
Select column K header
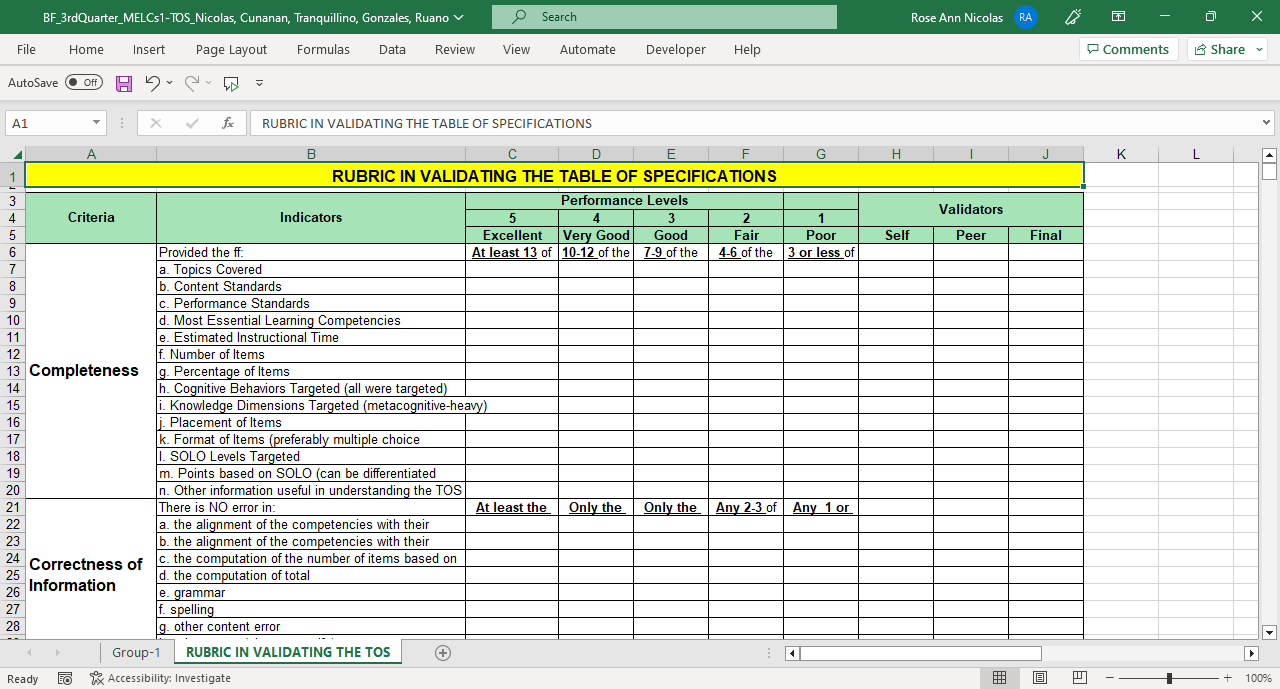[x=1121, y=154]
